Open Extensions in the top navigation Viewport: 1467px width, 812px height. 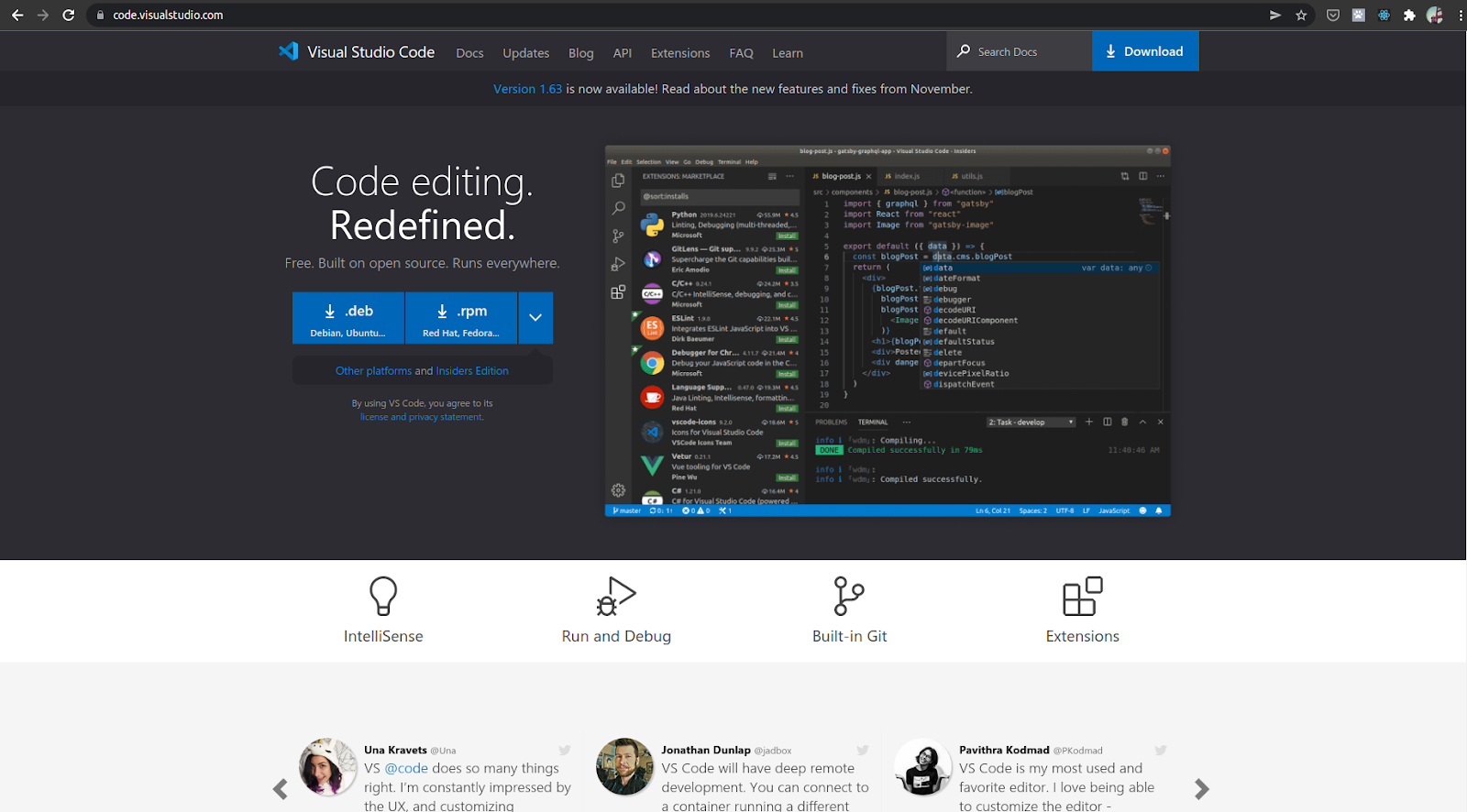click(x=680, y=53)
